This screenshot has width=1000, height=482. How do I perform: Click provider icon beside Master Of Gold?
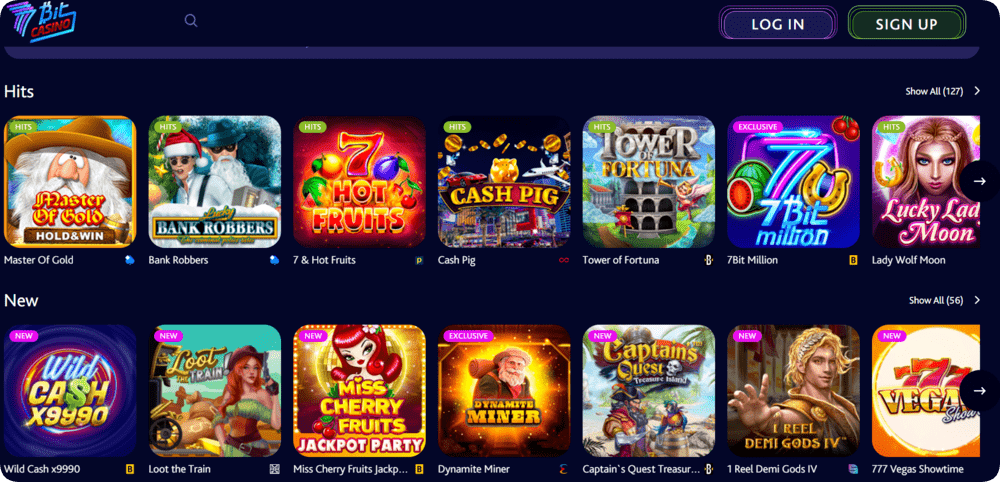[x=130, y=260]
